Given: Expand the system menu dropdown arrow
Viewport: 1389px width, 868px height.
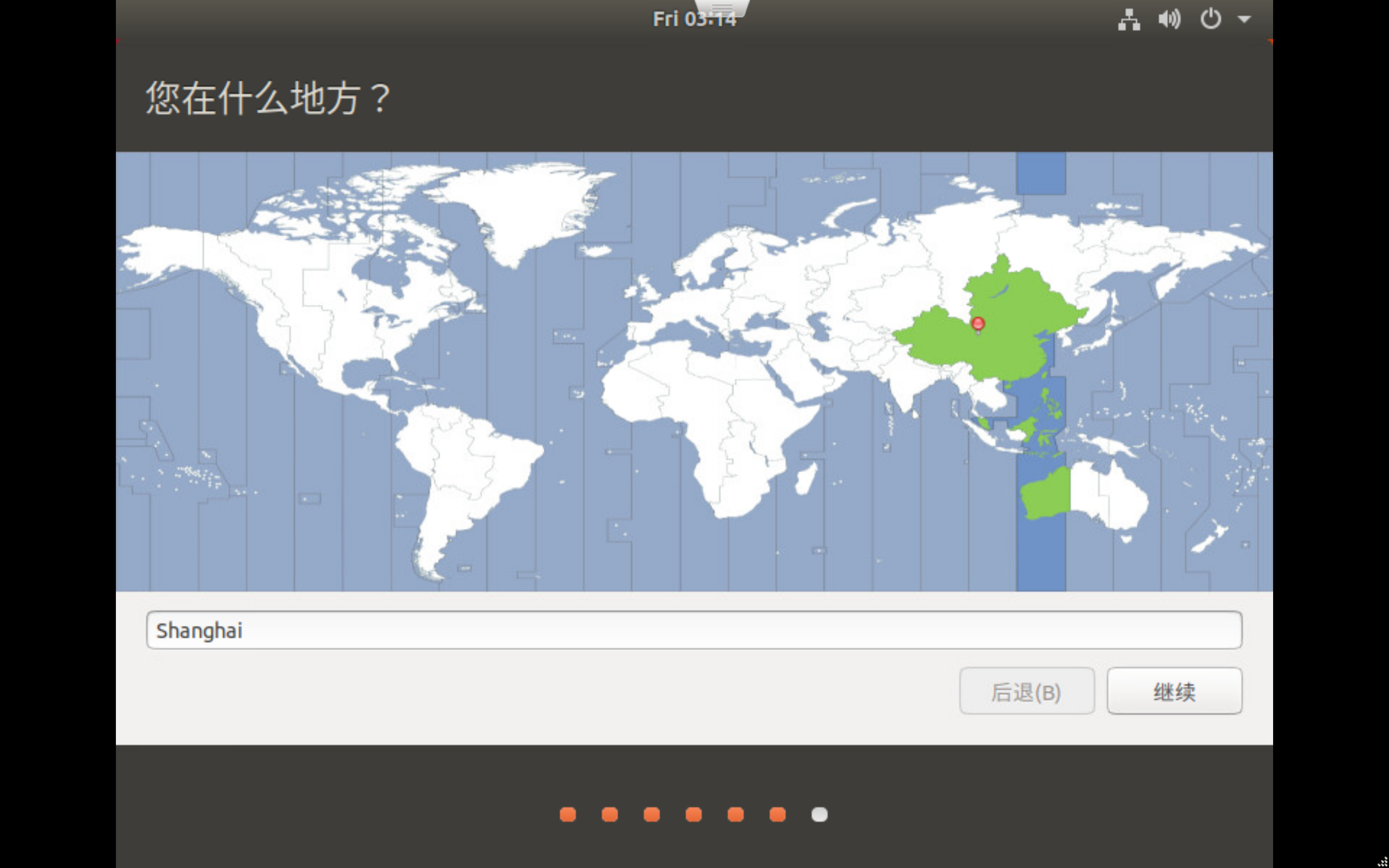Looking at the screenshot, I should [x=1244, y=20].
